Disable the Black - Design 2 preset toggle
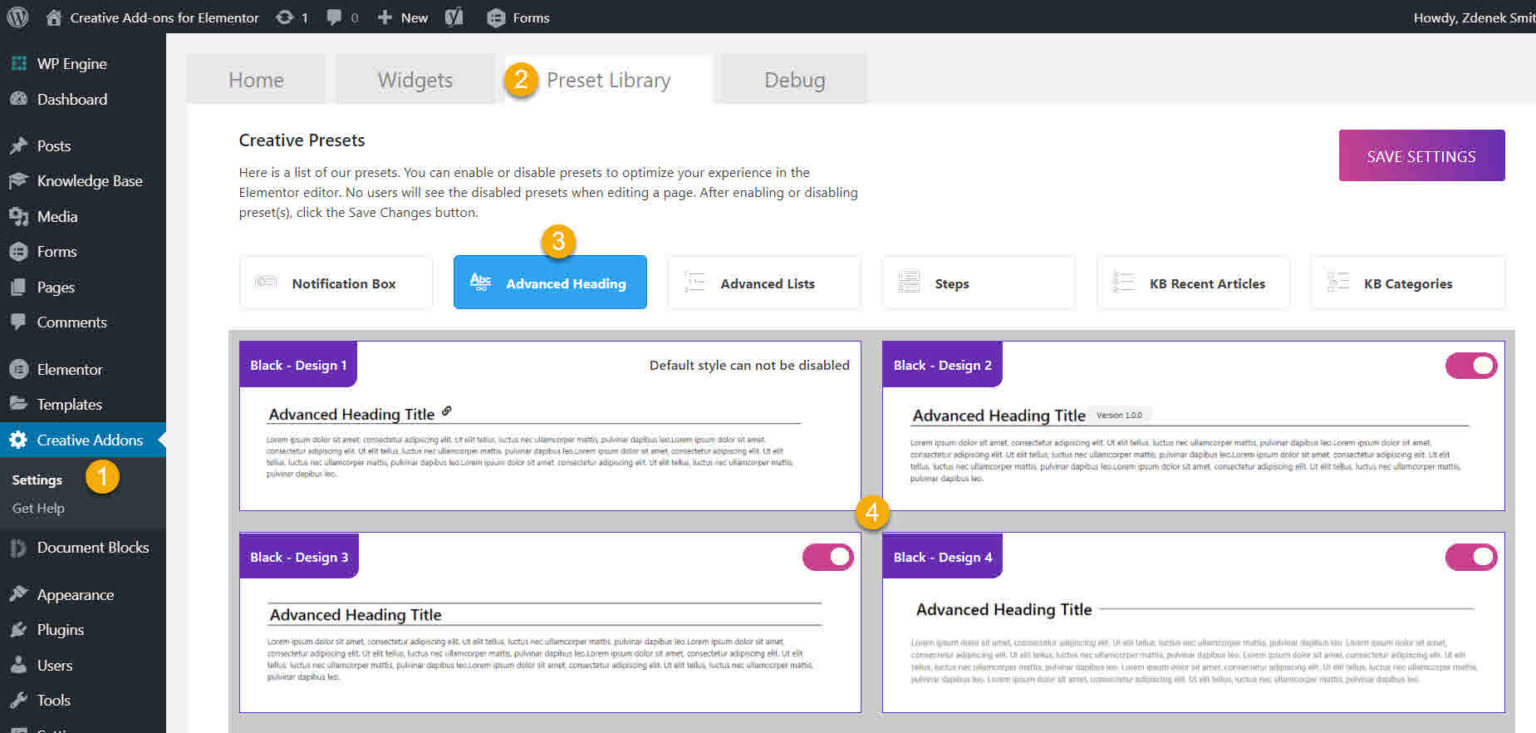Image resolution: width=1536 pixels, height=733 pixels. [1471, 365]
